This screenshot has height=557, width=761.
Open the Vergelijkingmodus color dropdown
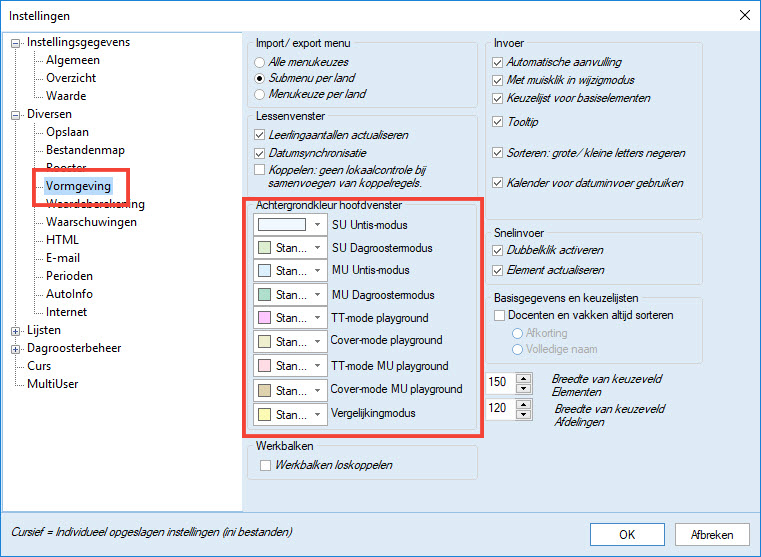[317, 413]
